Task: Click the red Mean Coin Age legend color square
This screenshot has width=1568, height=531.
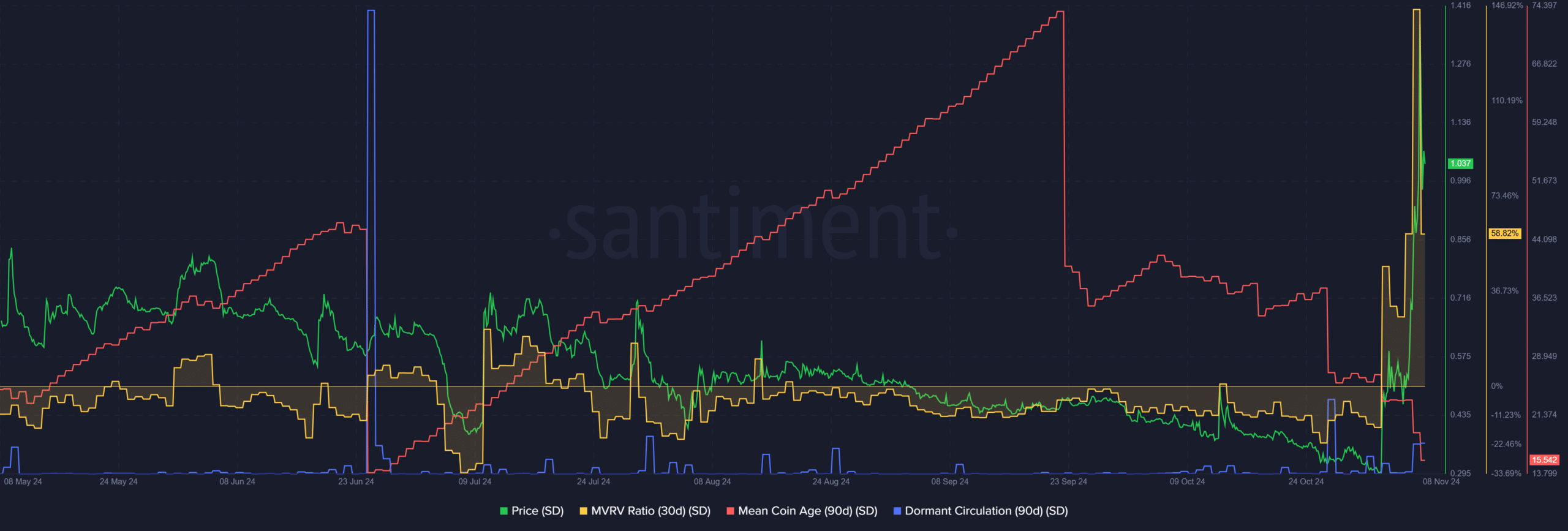Action: (x=730, y=511)
